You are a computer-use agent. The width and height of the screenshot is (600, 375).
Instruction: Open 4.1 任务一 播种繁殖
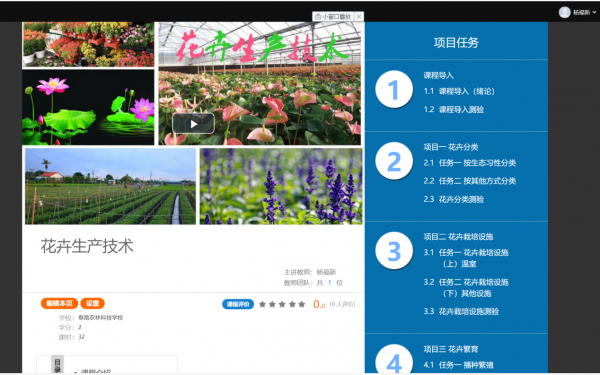coord(458,365)
